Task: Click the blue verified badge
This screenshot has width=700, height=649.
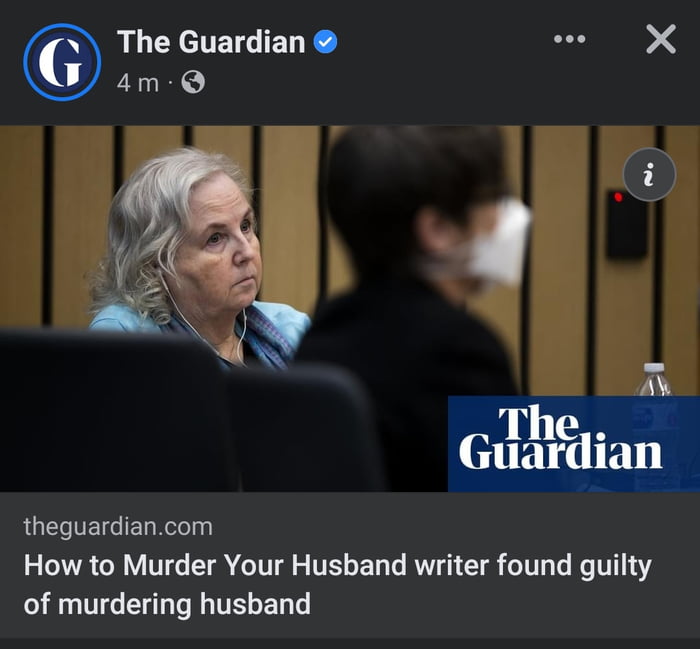Action: pos(325,42)
